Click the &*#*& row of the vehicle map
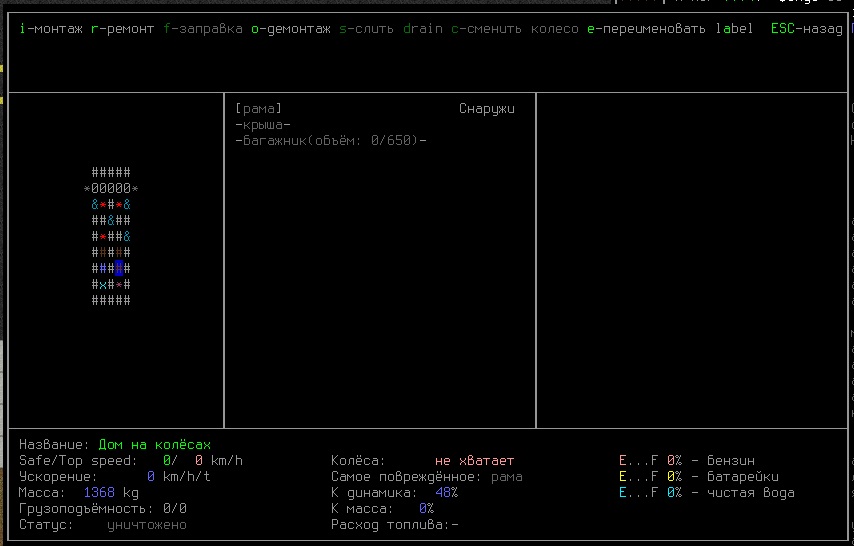 111,204
